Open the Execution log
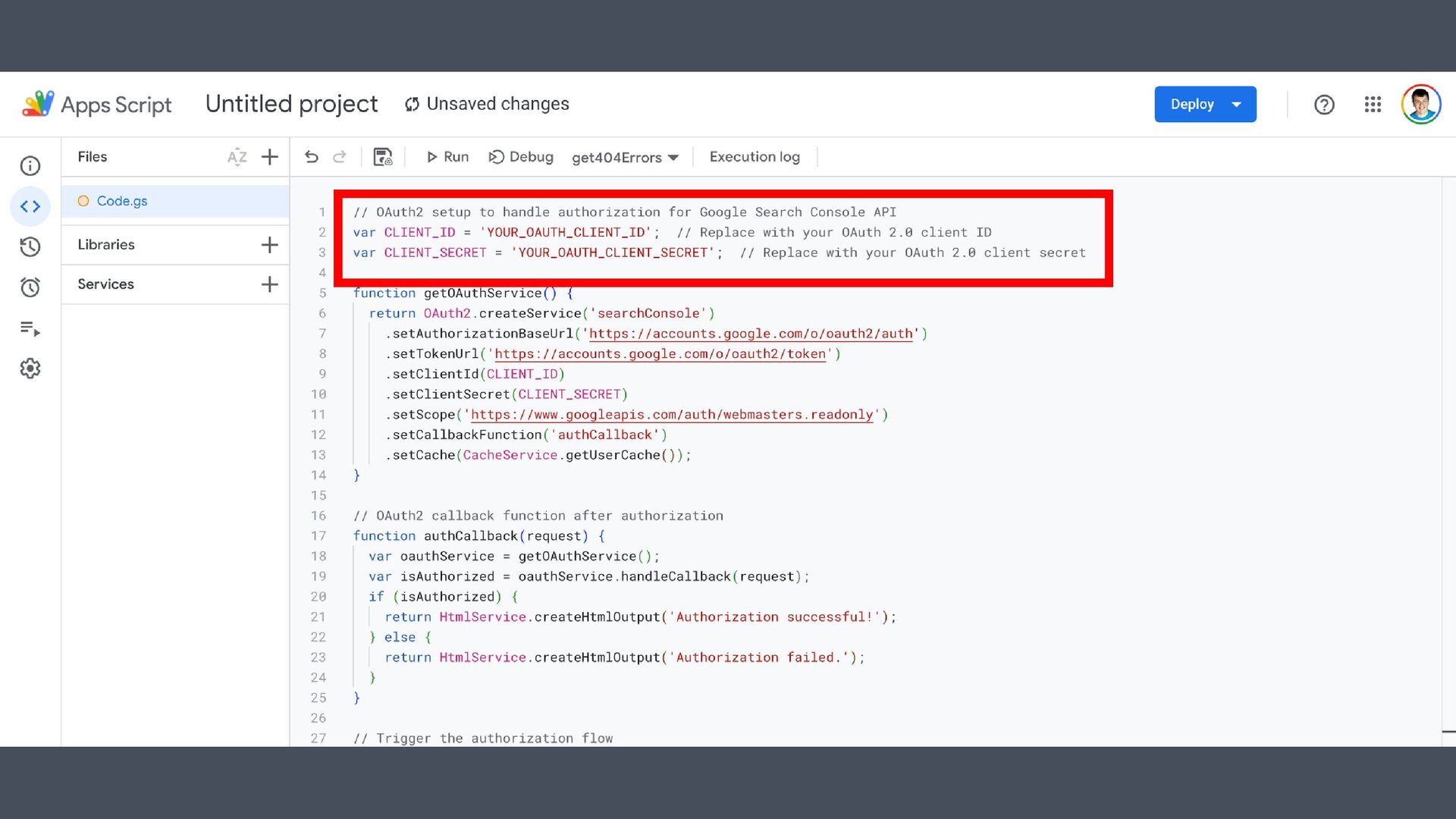Image resolution: width=1456 pixels, height=819 pixels. pyautogui.click(x=755, y=157)
